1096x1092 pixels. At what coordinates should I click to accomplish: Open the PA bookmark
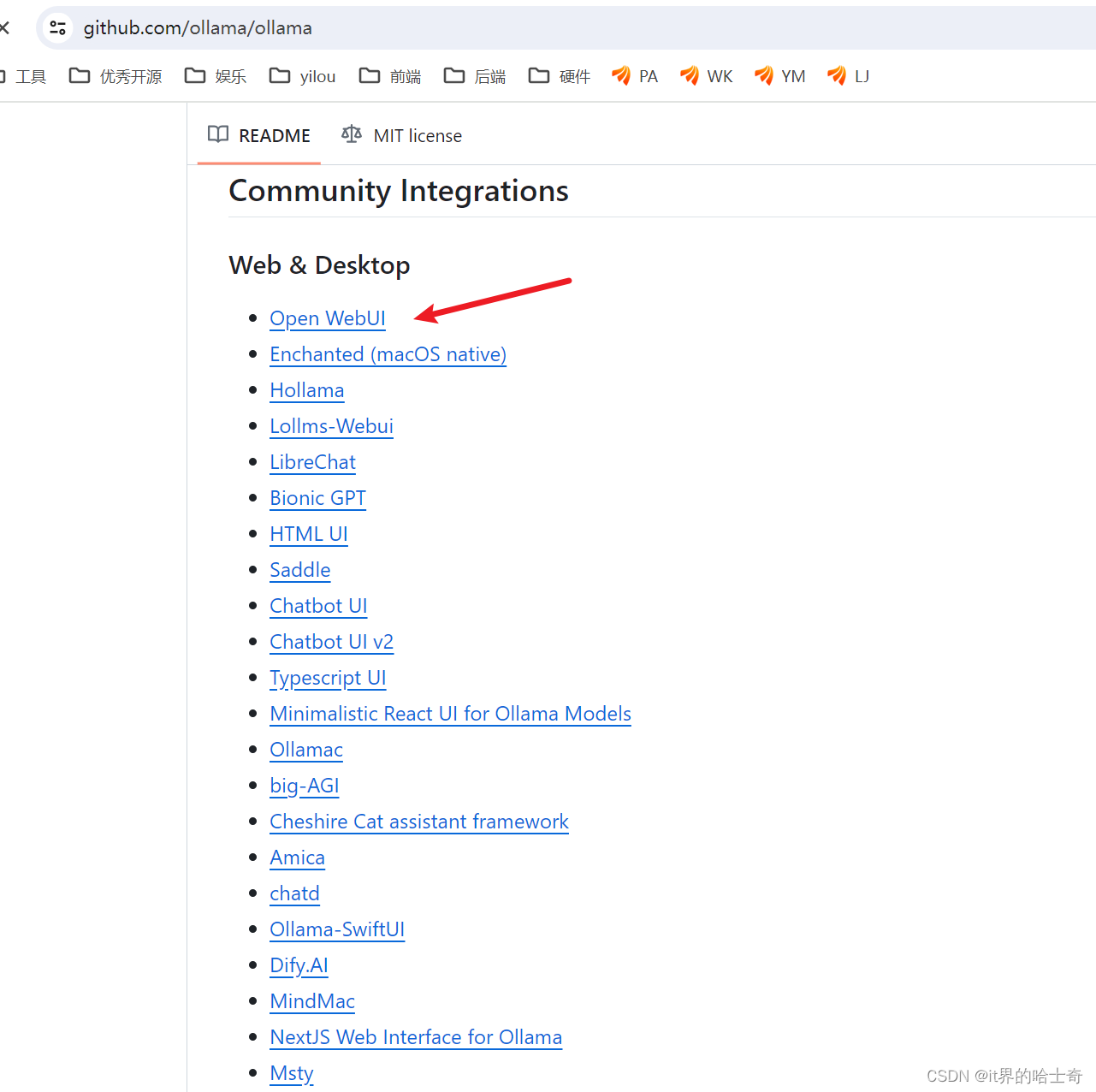pos(635,76)
